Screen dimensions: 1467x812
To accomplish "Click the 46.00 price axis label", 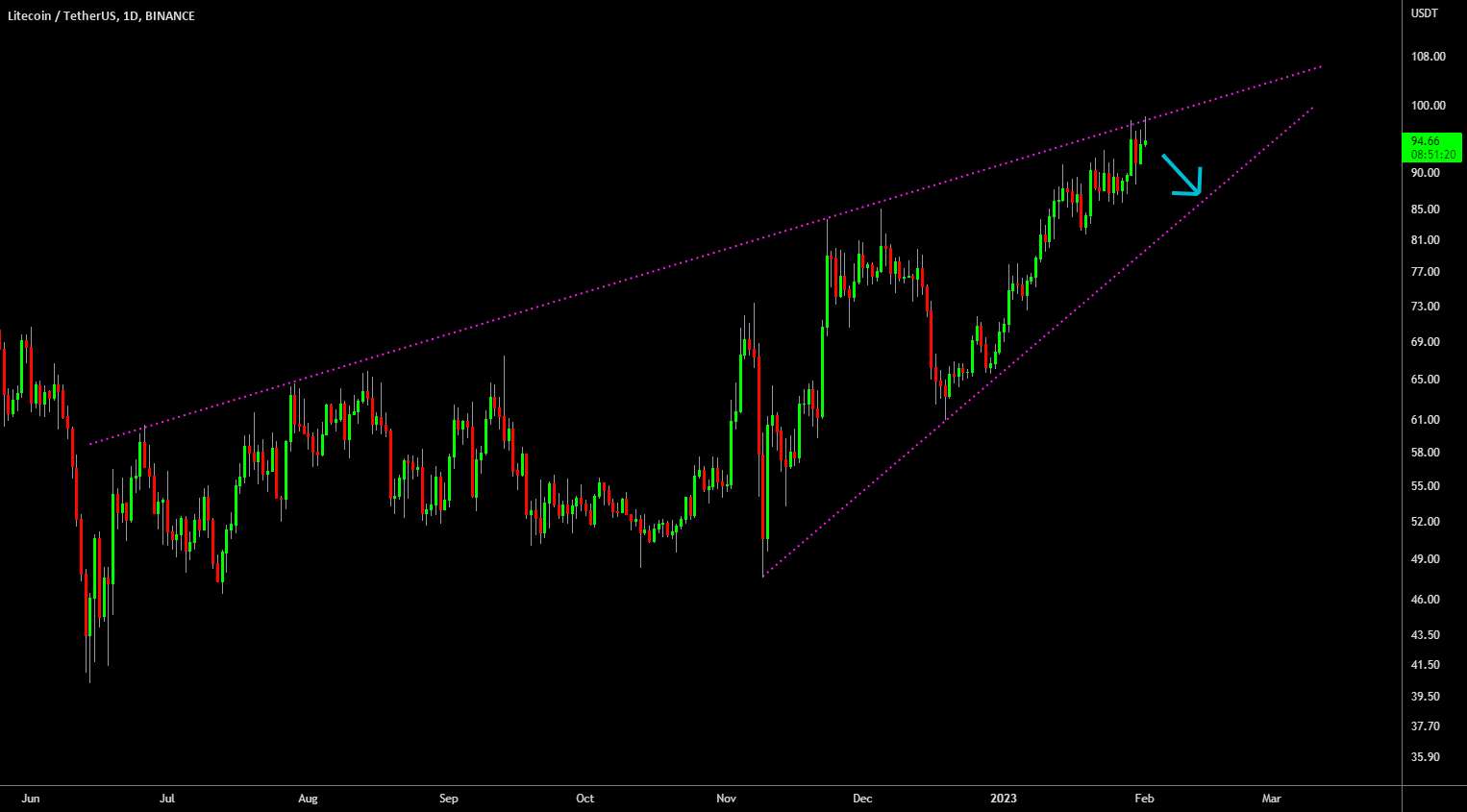I will 1425,600.
